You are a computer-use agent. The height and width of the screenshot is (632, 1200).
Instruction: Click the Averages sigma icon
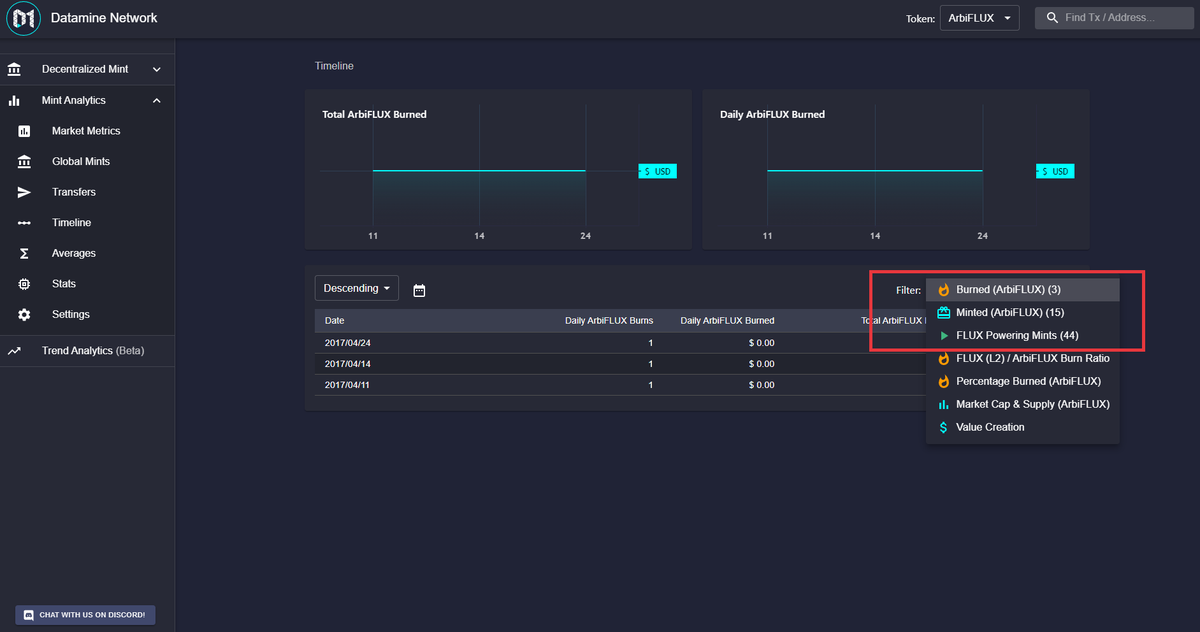click(x=24, y=253)
